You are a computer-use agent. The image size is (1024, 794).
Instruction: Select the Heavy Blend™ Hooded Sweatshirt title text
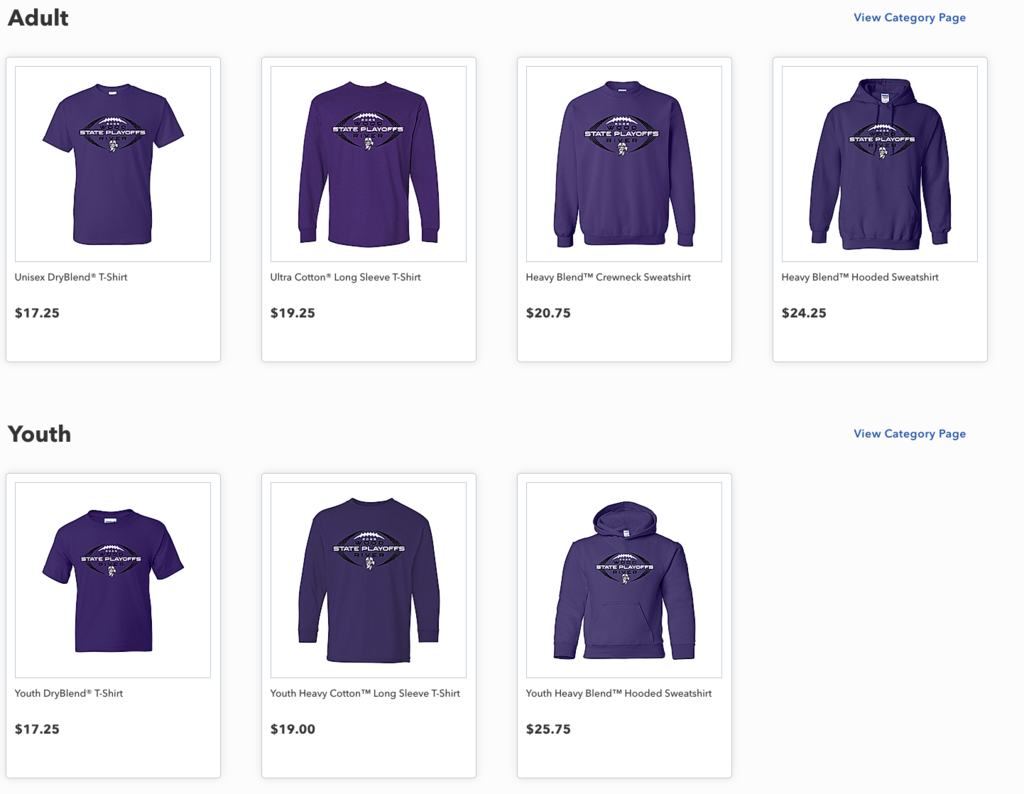tap(860, 277)
